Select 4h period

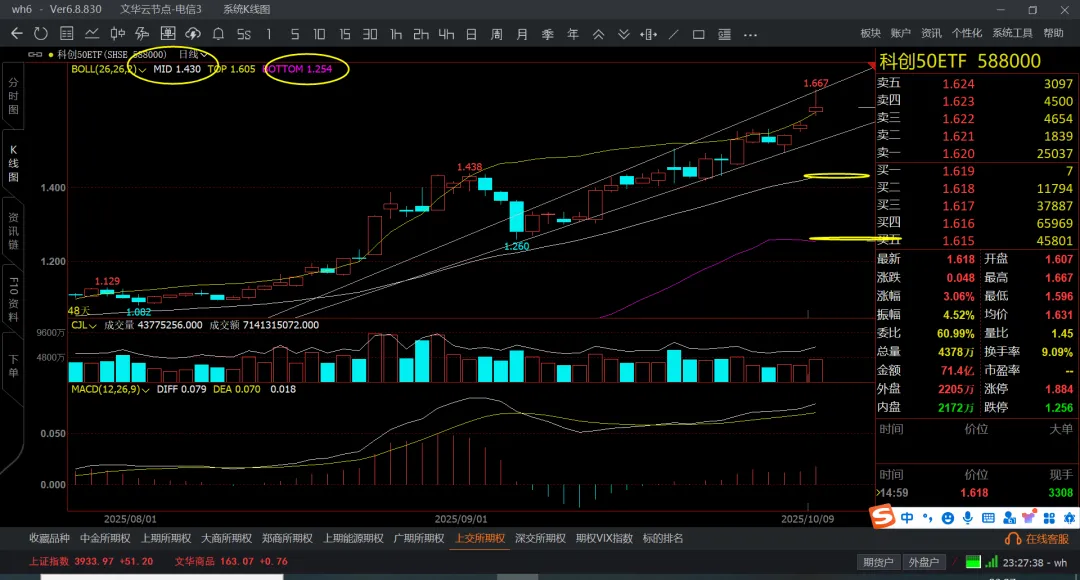(446, 34)
